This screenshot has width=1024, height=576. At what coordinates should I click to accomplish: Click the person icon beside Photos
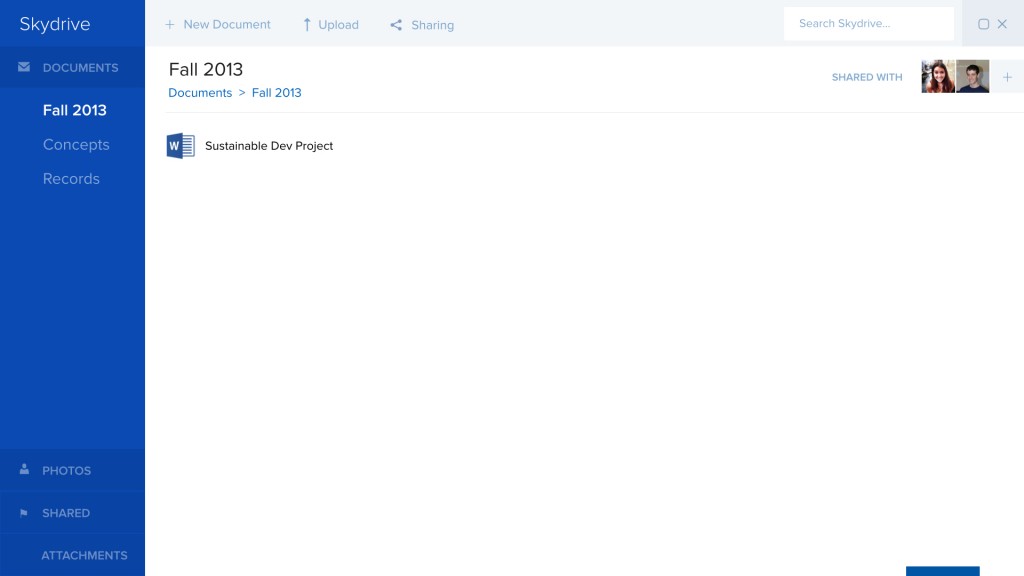tap(24, 469)
